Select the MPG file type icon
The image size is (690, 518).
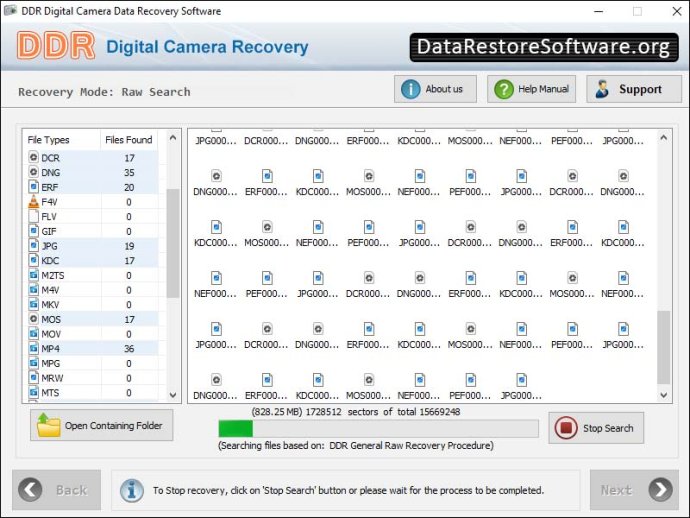(33, 363)
